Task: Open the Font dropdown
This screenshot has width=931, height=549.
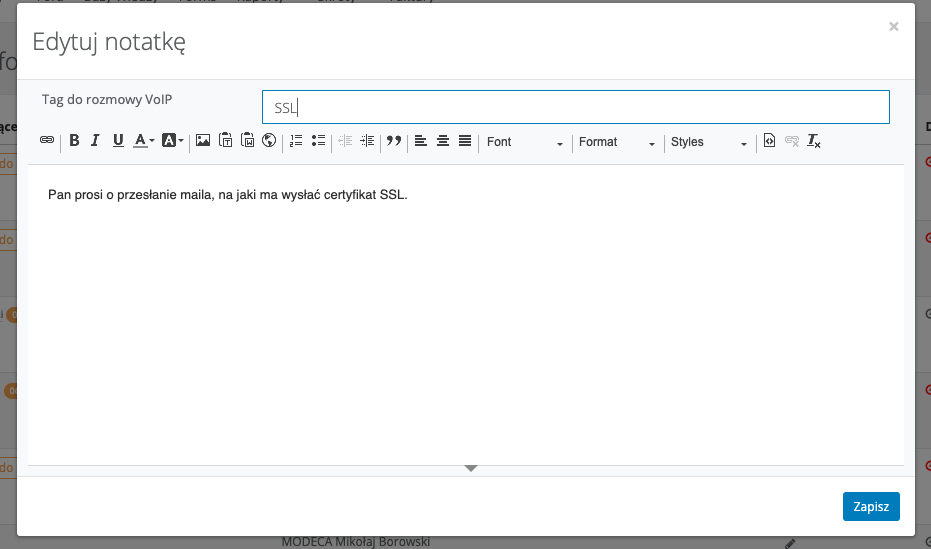Action: click(525, 142)
